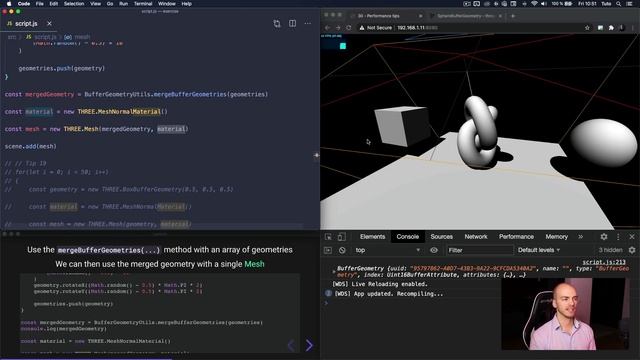This screenshot has height=360, width=640.
Task: Toggle the console sidebar
Action: click(328, 250)
